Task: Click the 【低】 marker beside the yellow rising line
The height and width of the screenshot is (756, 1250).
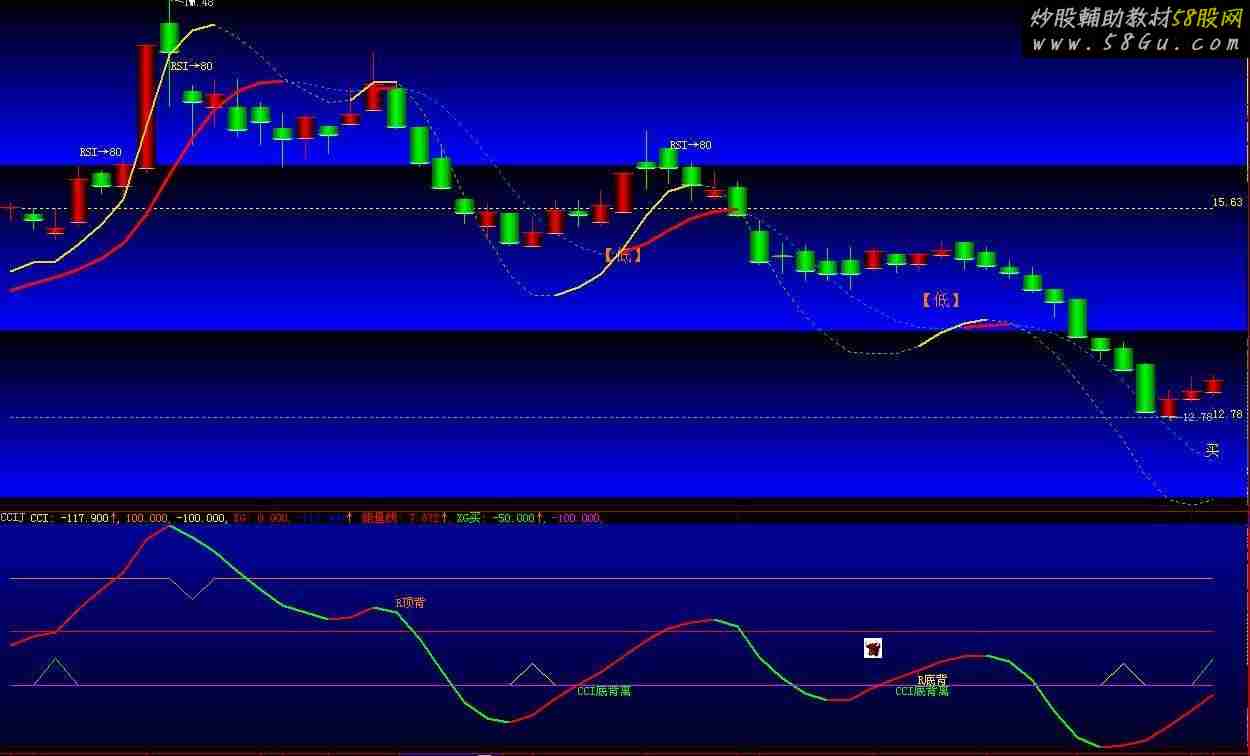Action: (x=623, y=255)
